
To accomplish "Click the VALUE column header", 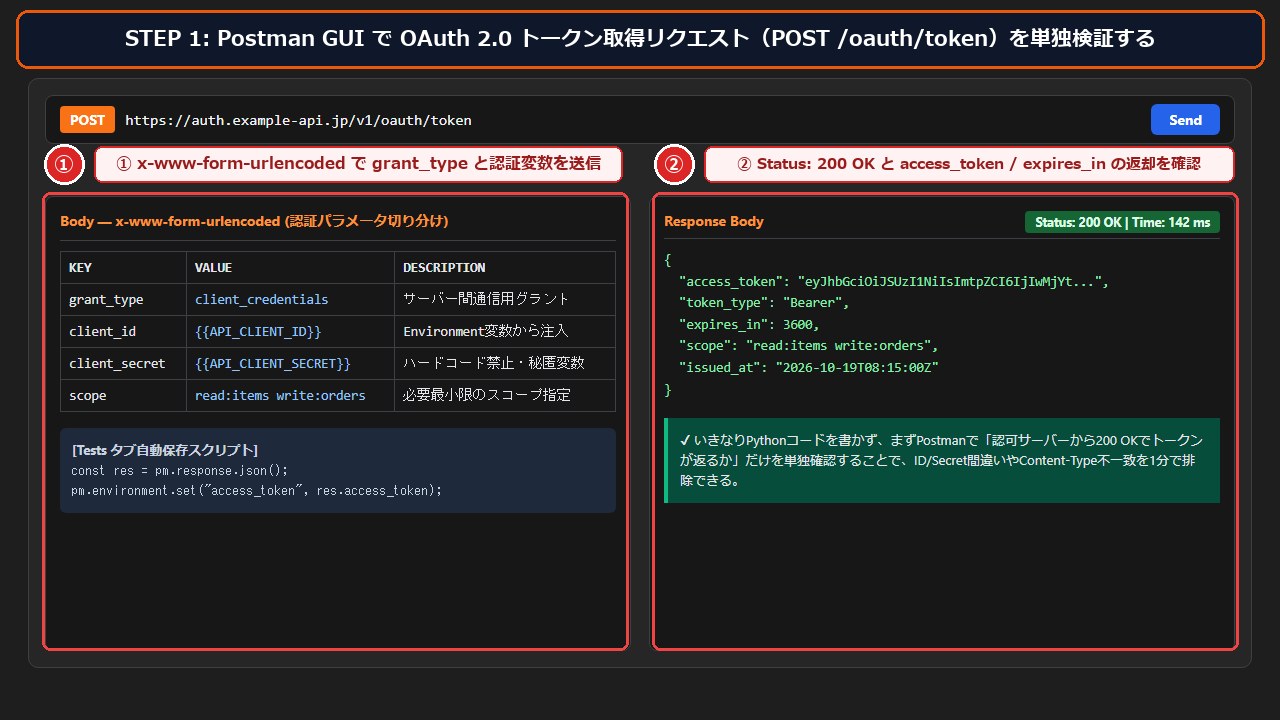I will tap(290, 267).
